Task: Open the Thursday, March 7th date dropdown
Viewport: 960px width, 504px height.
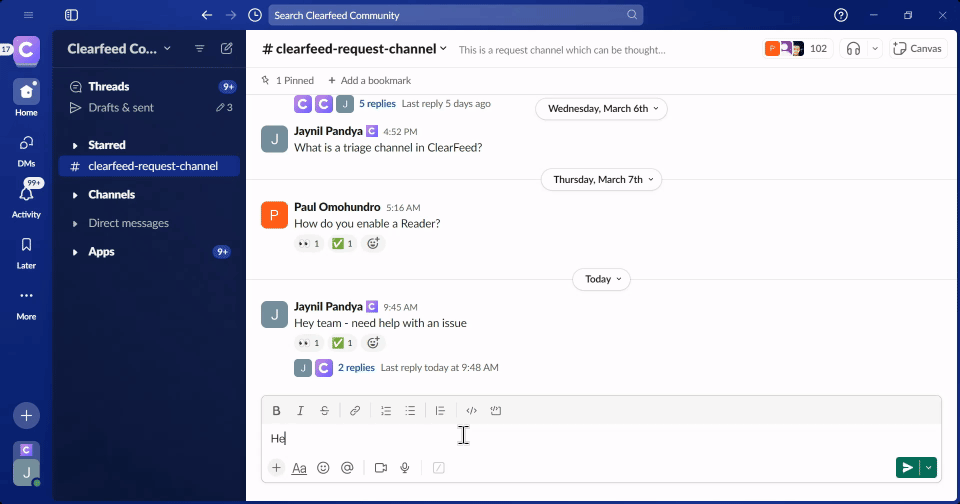Action: pyautogui.click(x=601, y=180)
